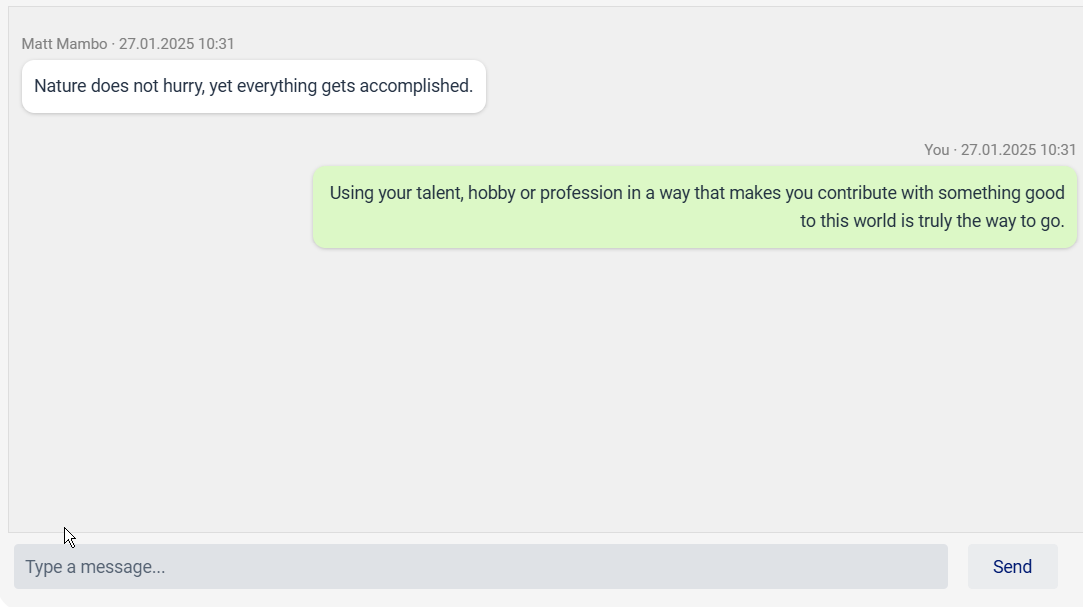Click the timestamp next to Matt Mambo's name
Image resolution: width=1083 pixels, height=607 pixels.
177,44
